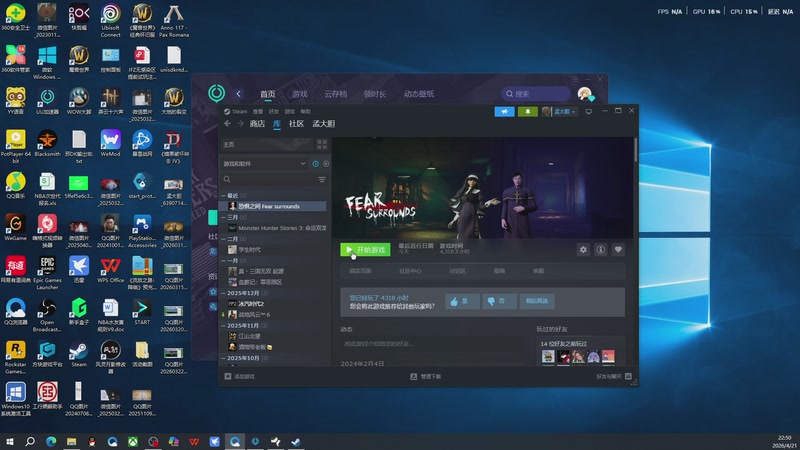800x450 pixels.
Task: Click the Windows Start button on taskbar
Action: click(9, 441)
